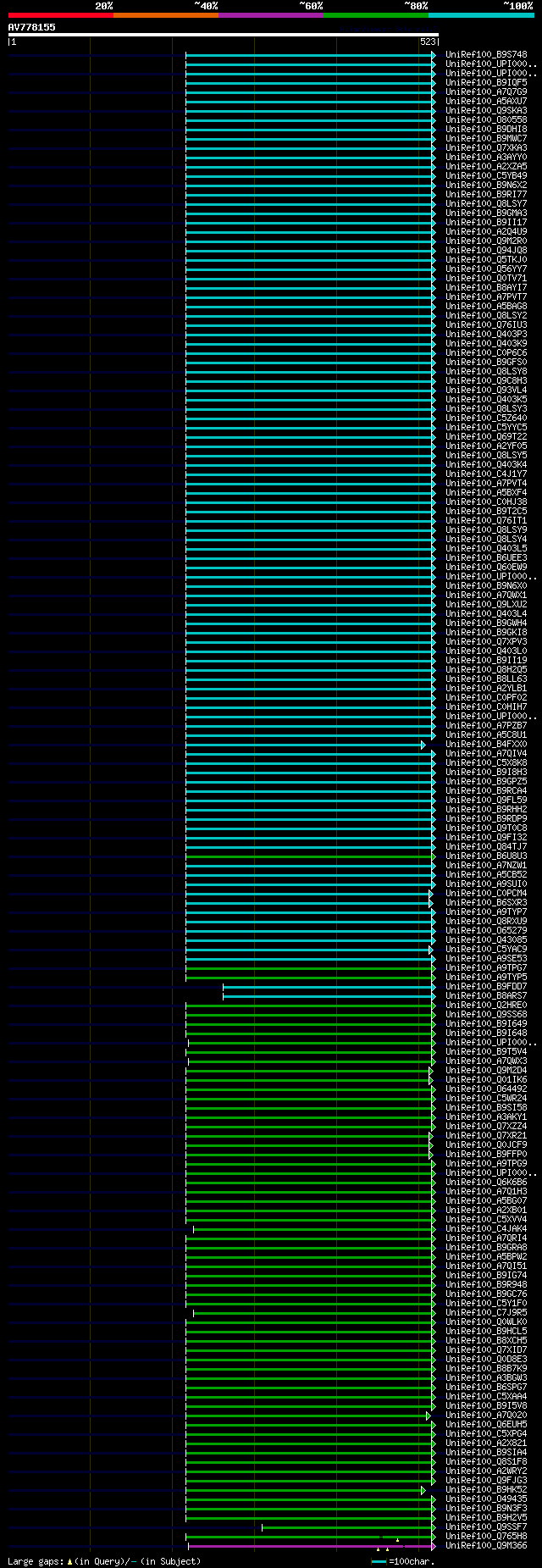Click the arrowhead of the UniRef100_A7Q020 alignment

click(x=428, y=1416)
